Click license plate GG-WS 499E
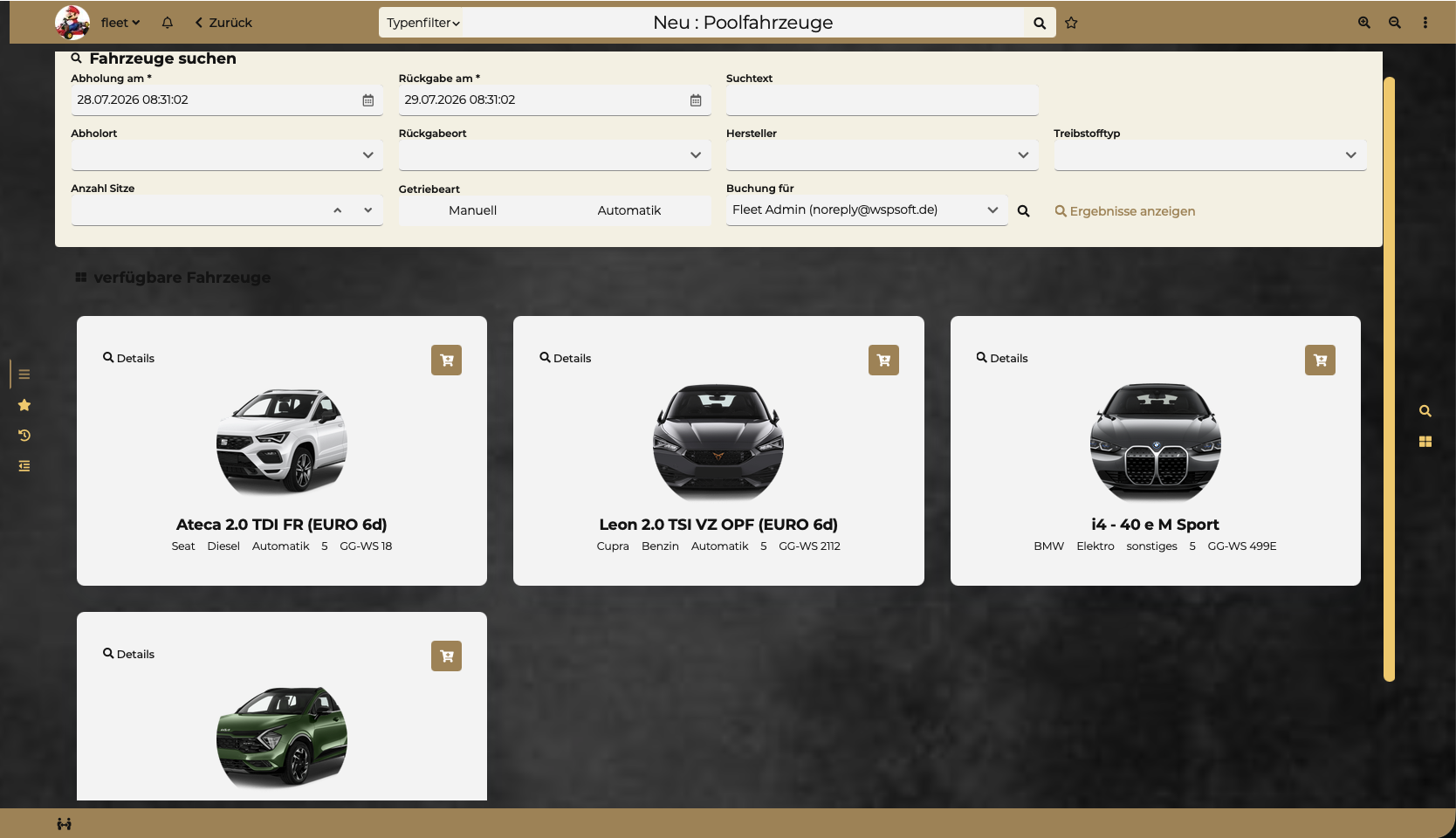Screen dimensions: 1456x838 point(1242,546)
